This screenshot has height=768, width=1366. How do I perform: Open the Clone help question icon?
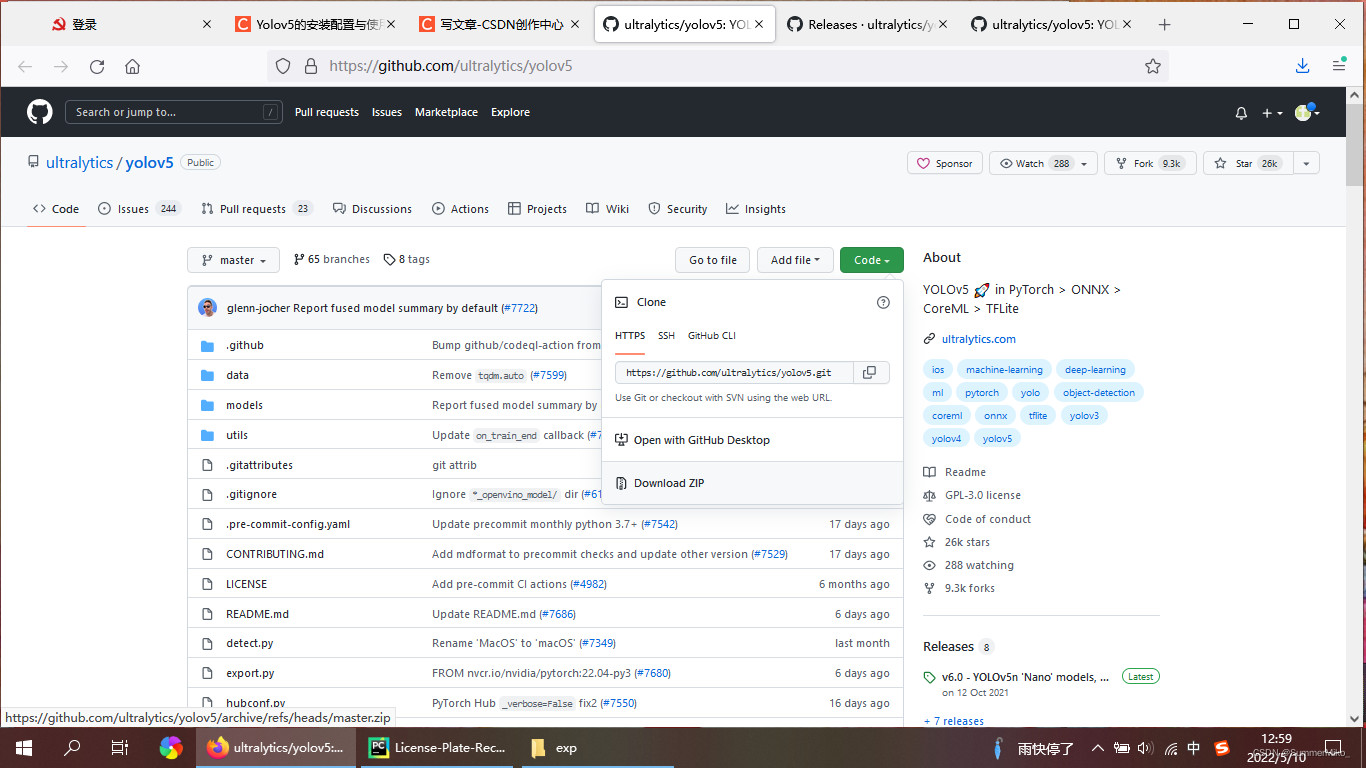tap(883, 302)
